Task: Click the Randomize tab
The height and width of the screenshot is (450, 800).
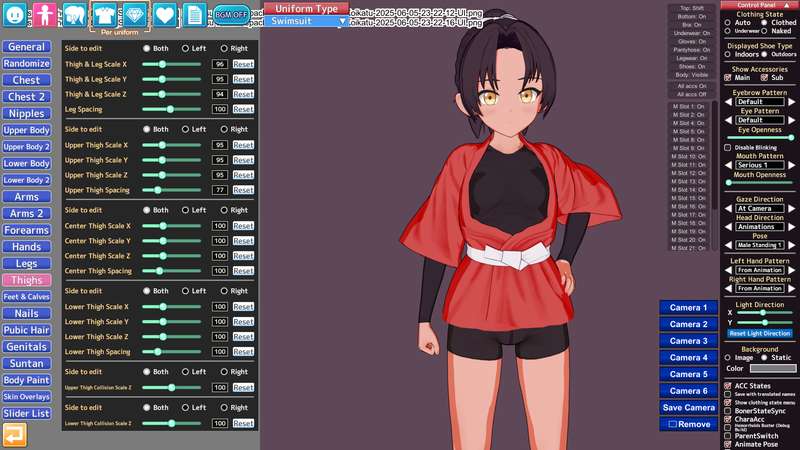Action: click(x=27, y=64)
